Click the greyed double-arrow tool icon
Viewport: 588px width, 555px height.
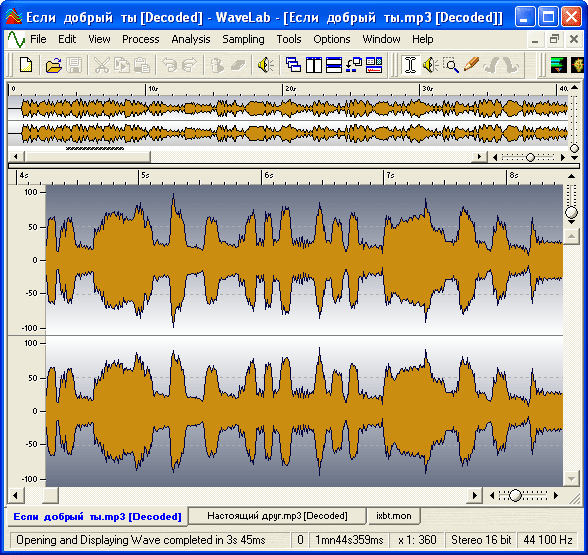(501, 65)
